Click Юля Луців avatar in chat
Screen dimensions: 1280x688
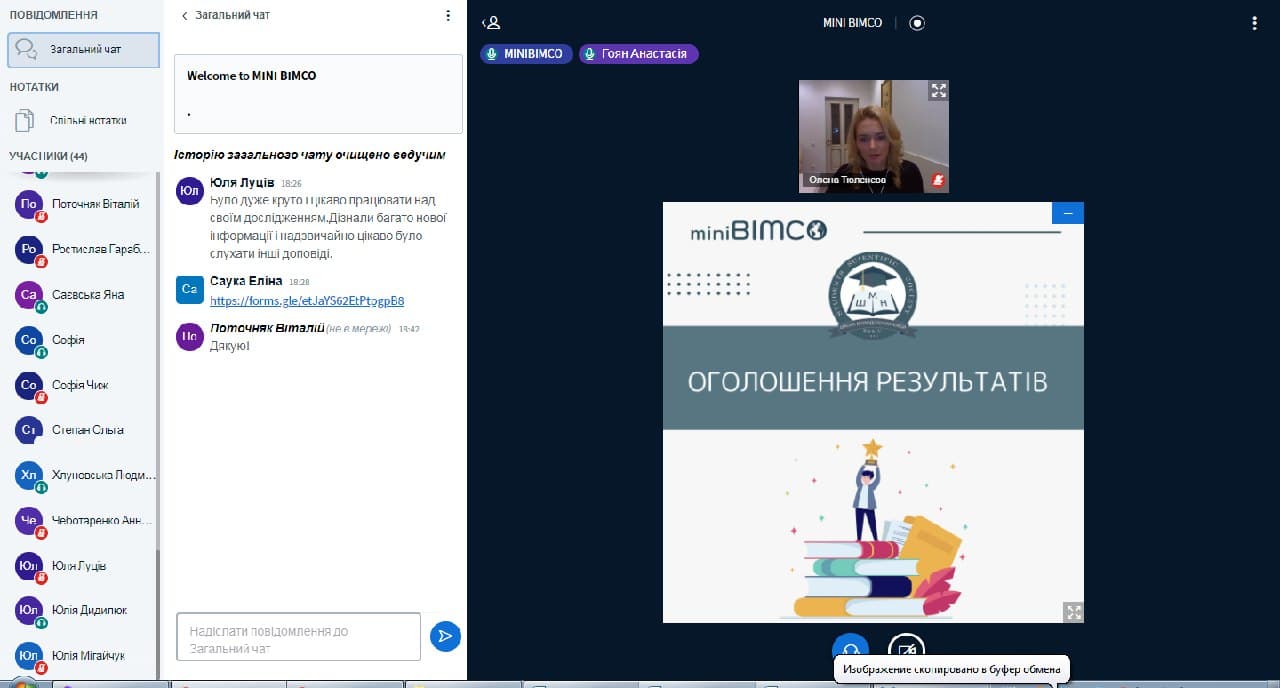(190, 191)
